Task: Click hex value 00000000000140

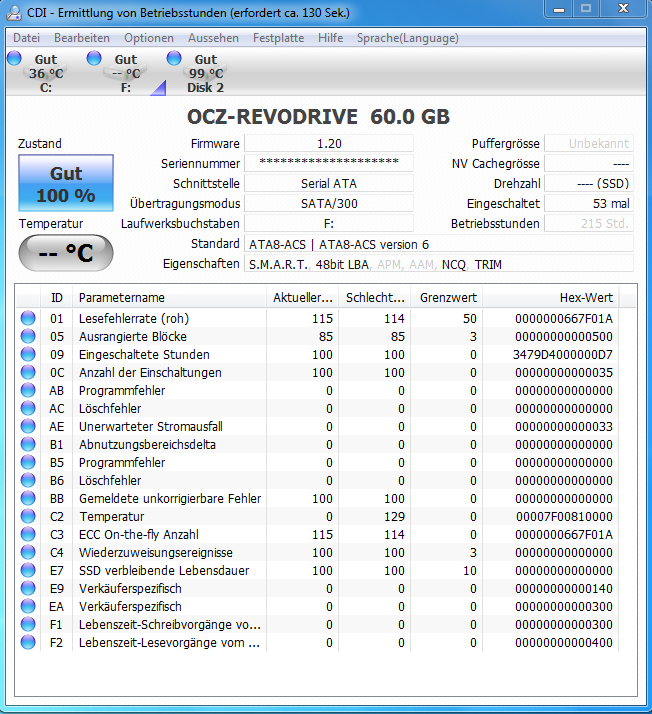Action: (564, 588)
